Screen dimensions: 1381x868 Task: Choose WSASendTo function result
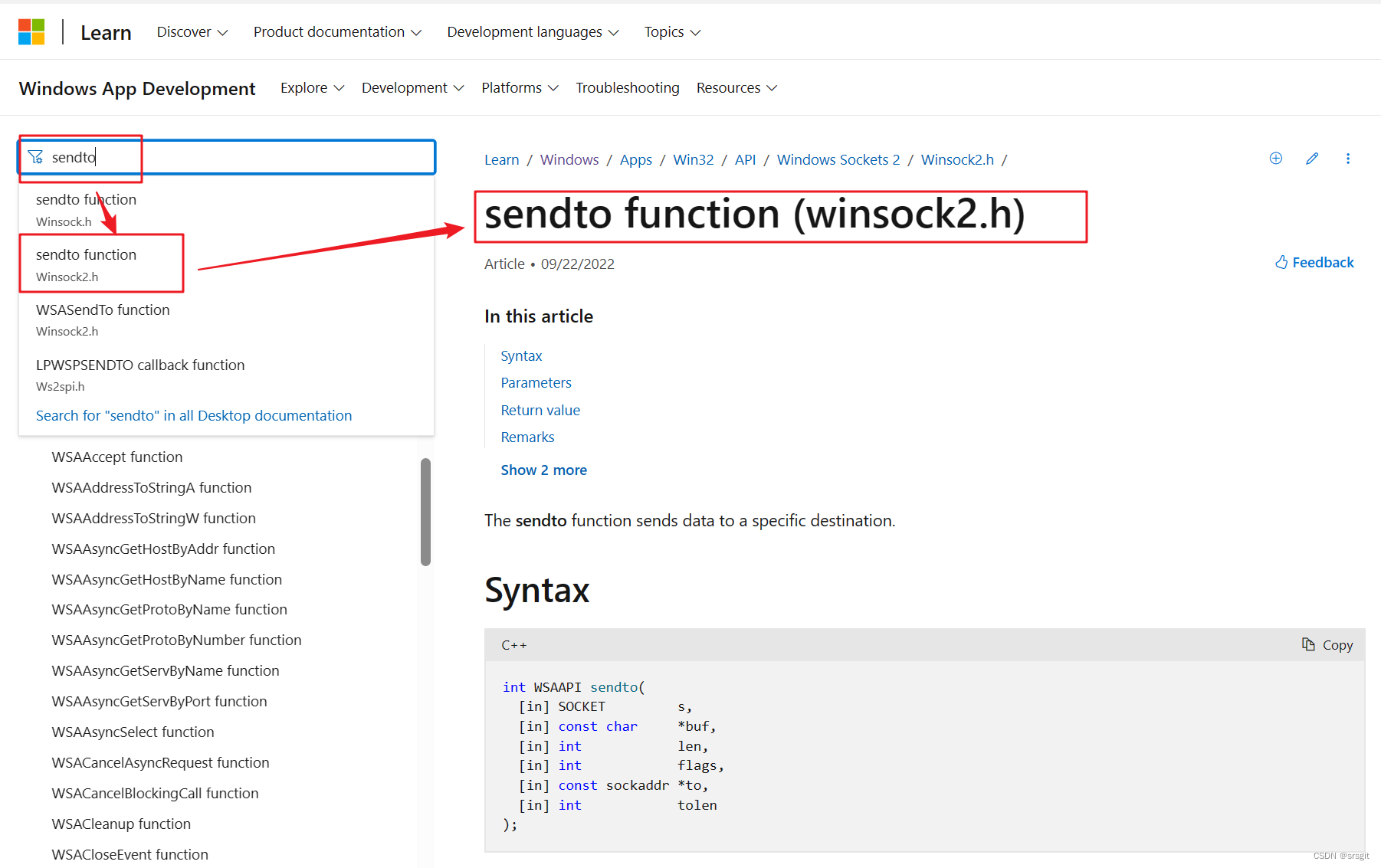coord(226,319)
